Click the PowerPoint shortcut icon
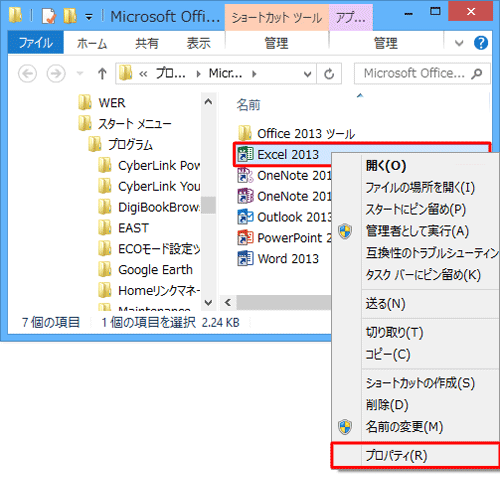Screen dimensions: 500x480 coord(245,238)
